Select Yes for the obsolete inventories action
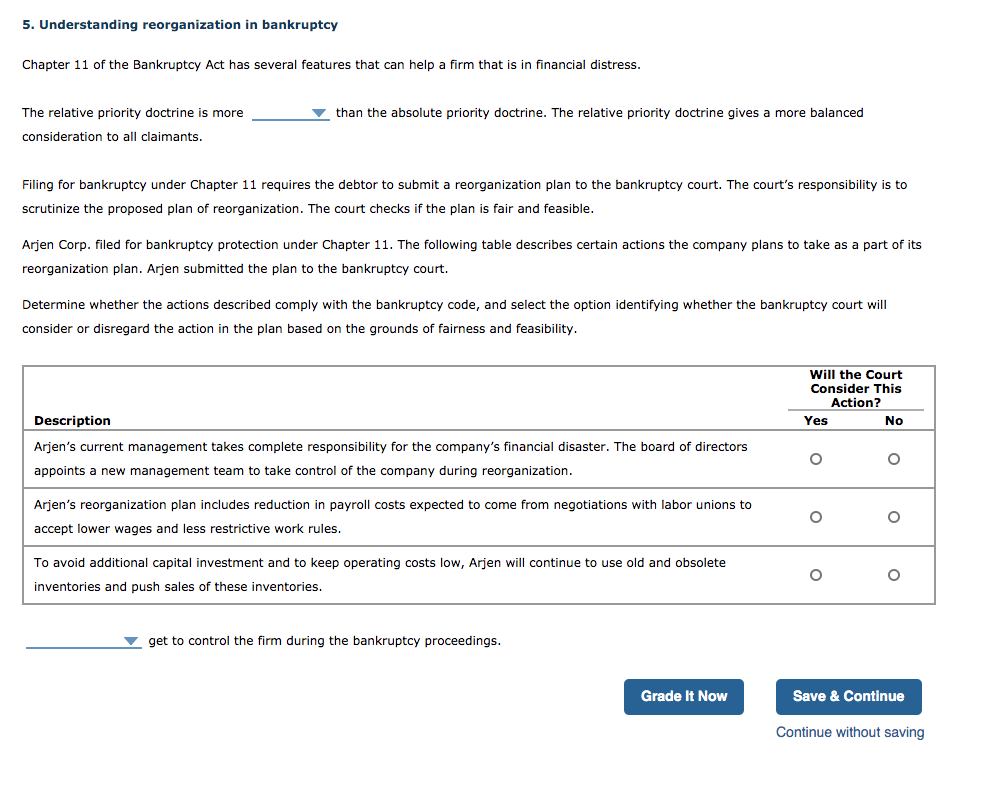 (x=816, y=574)
